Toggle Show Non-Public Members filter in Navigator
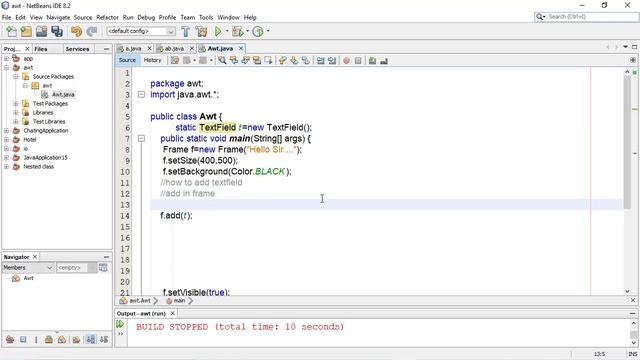 point(49,339)
